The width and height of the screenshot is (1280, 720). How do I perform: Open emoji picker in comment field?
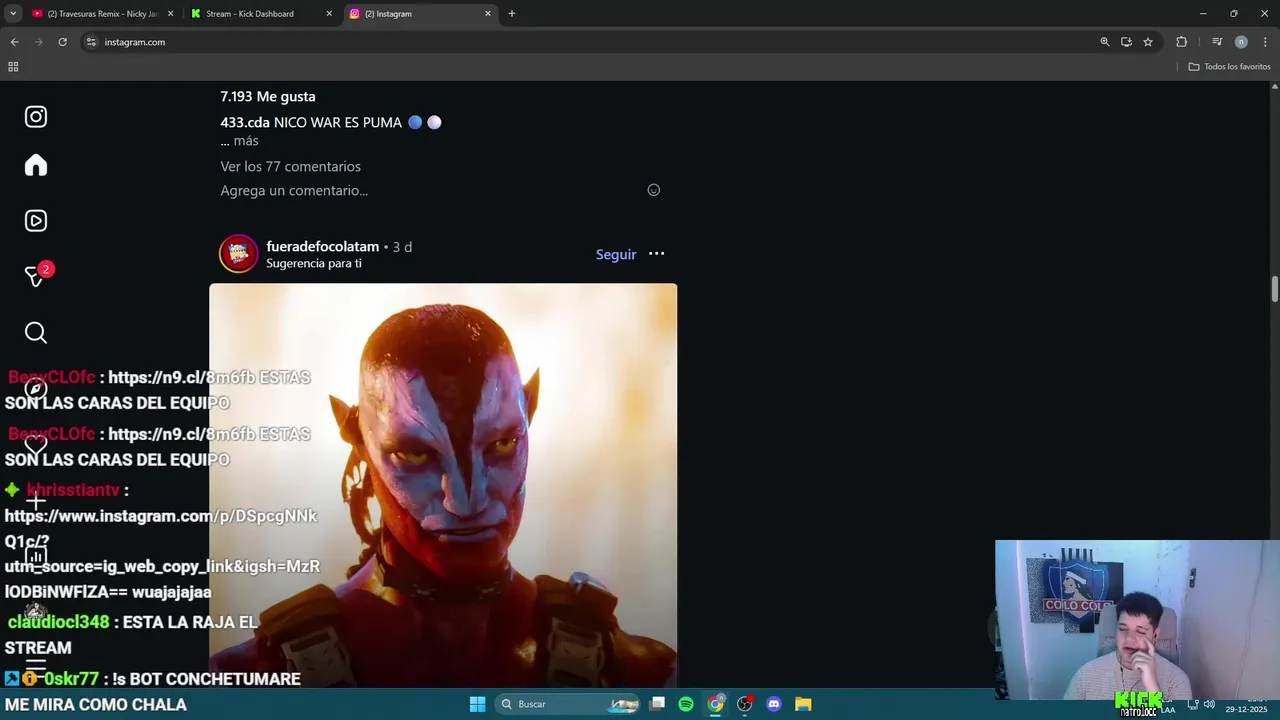(653, 190)
